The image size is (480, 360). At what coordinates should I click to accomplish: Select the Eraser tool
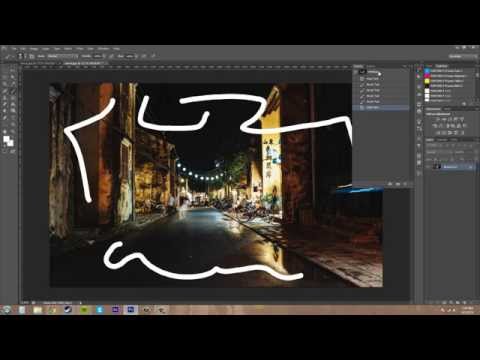point(6,104)
